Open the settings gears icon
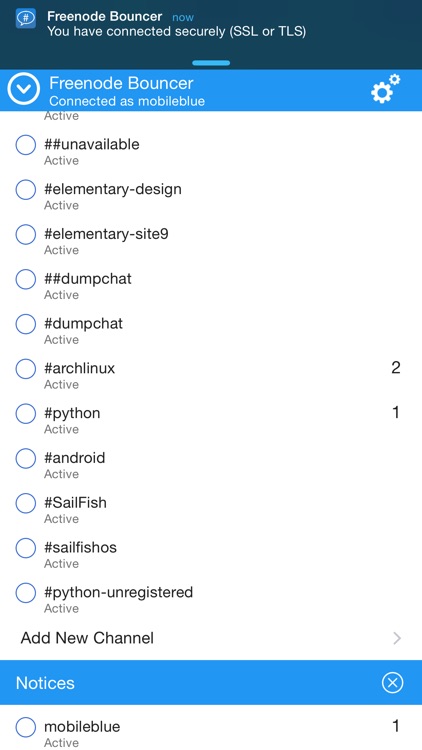 (386, 89)
